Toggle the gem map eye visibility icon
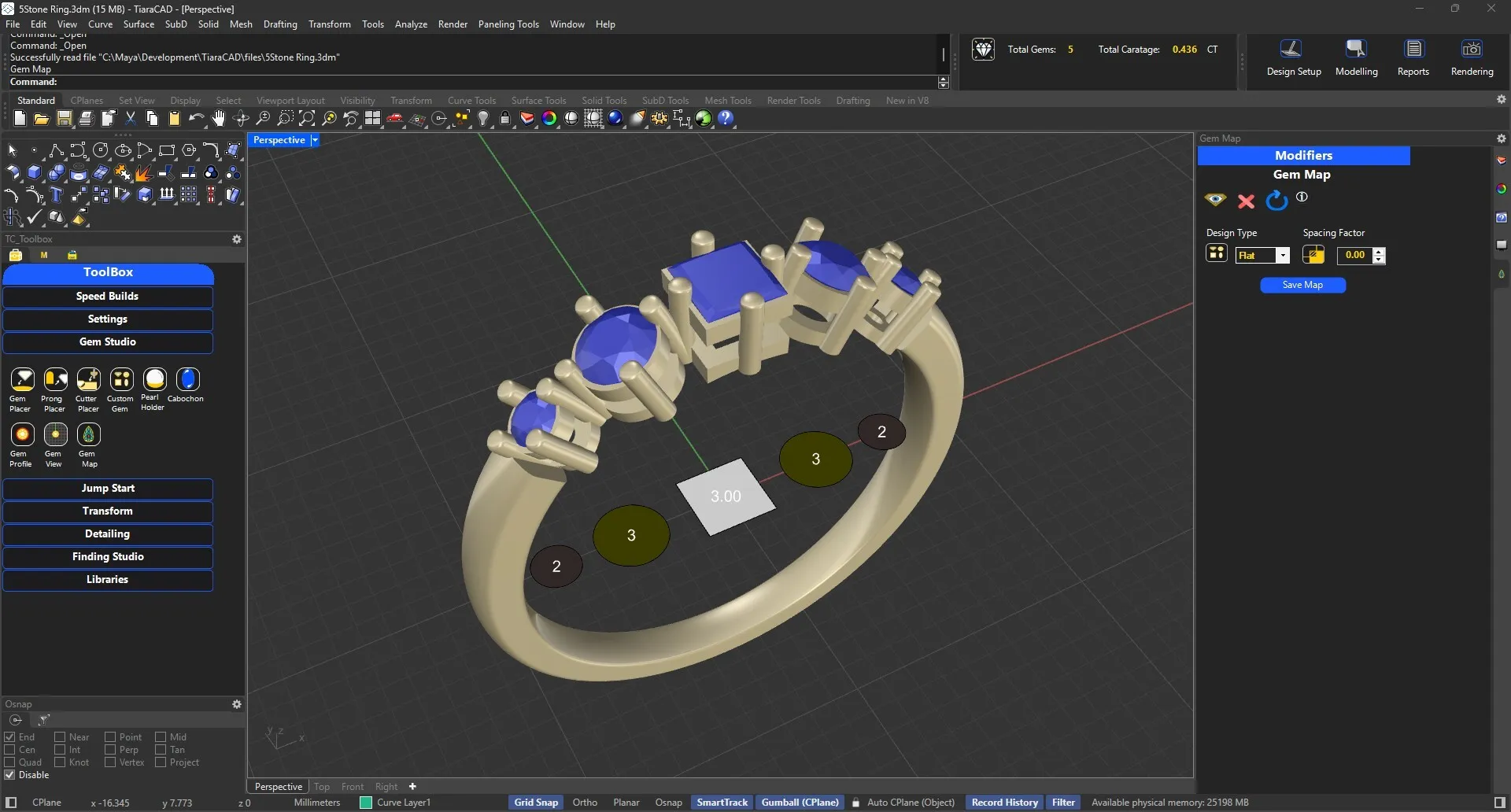Image resolution: width=1511 pixels, height=812 pixels. point(1215,200)
